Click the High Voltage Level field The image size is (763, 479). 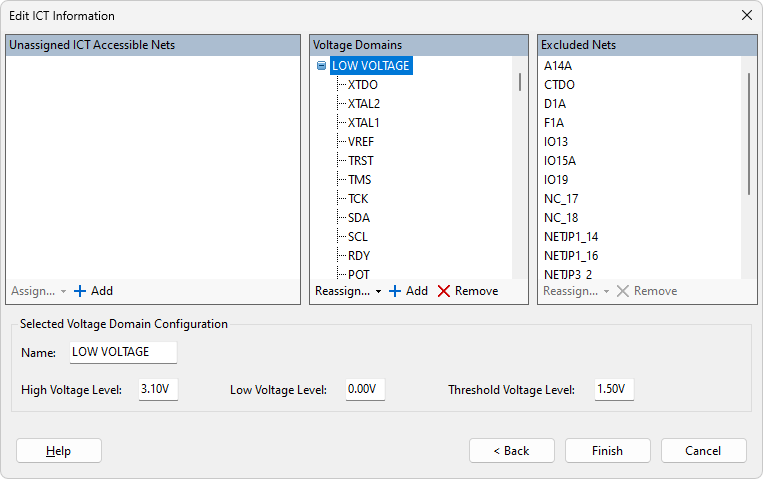[157, 389]
